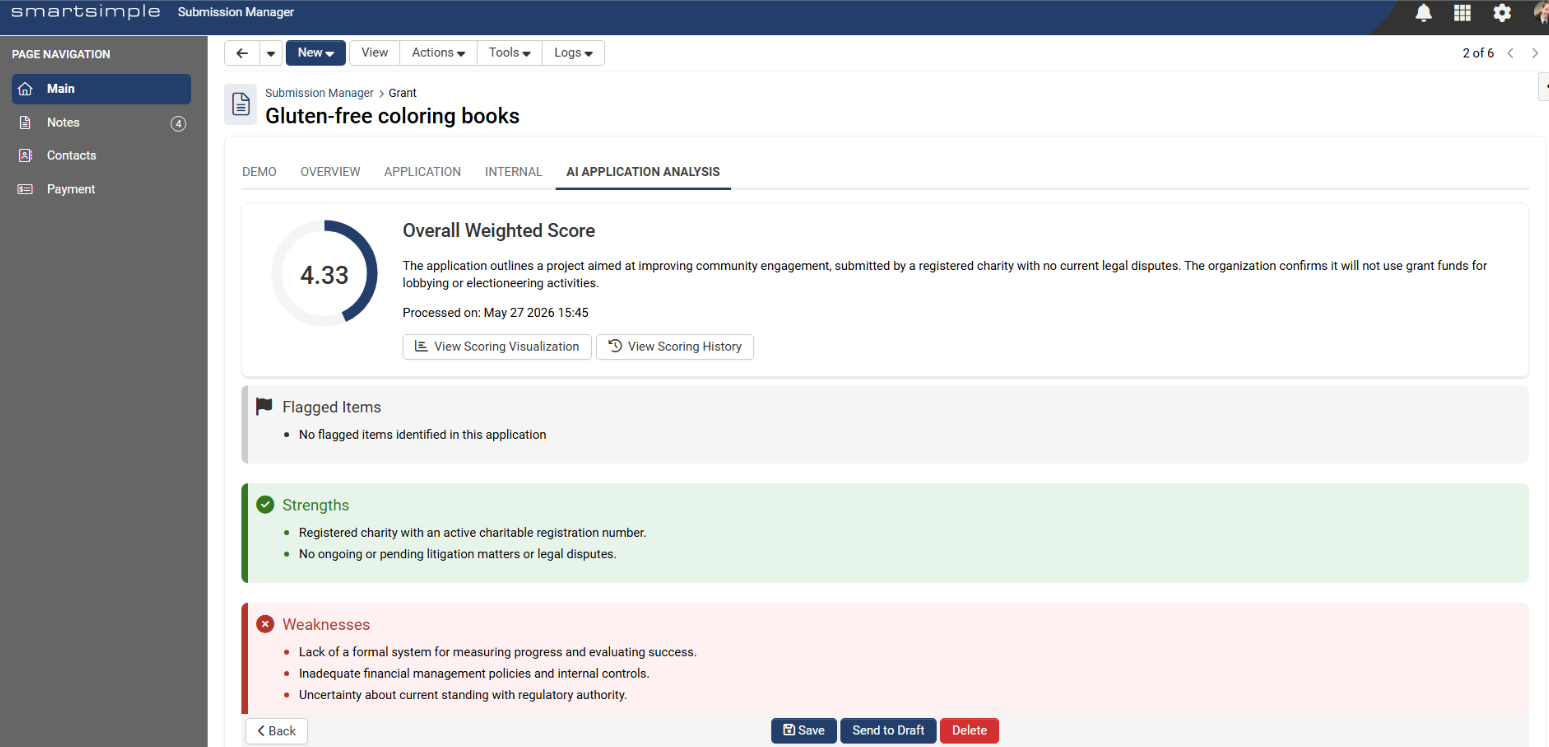Open the notifications bell

click(x=1423, y=13)
